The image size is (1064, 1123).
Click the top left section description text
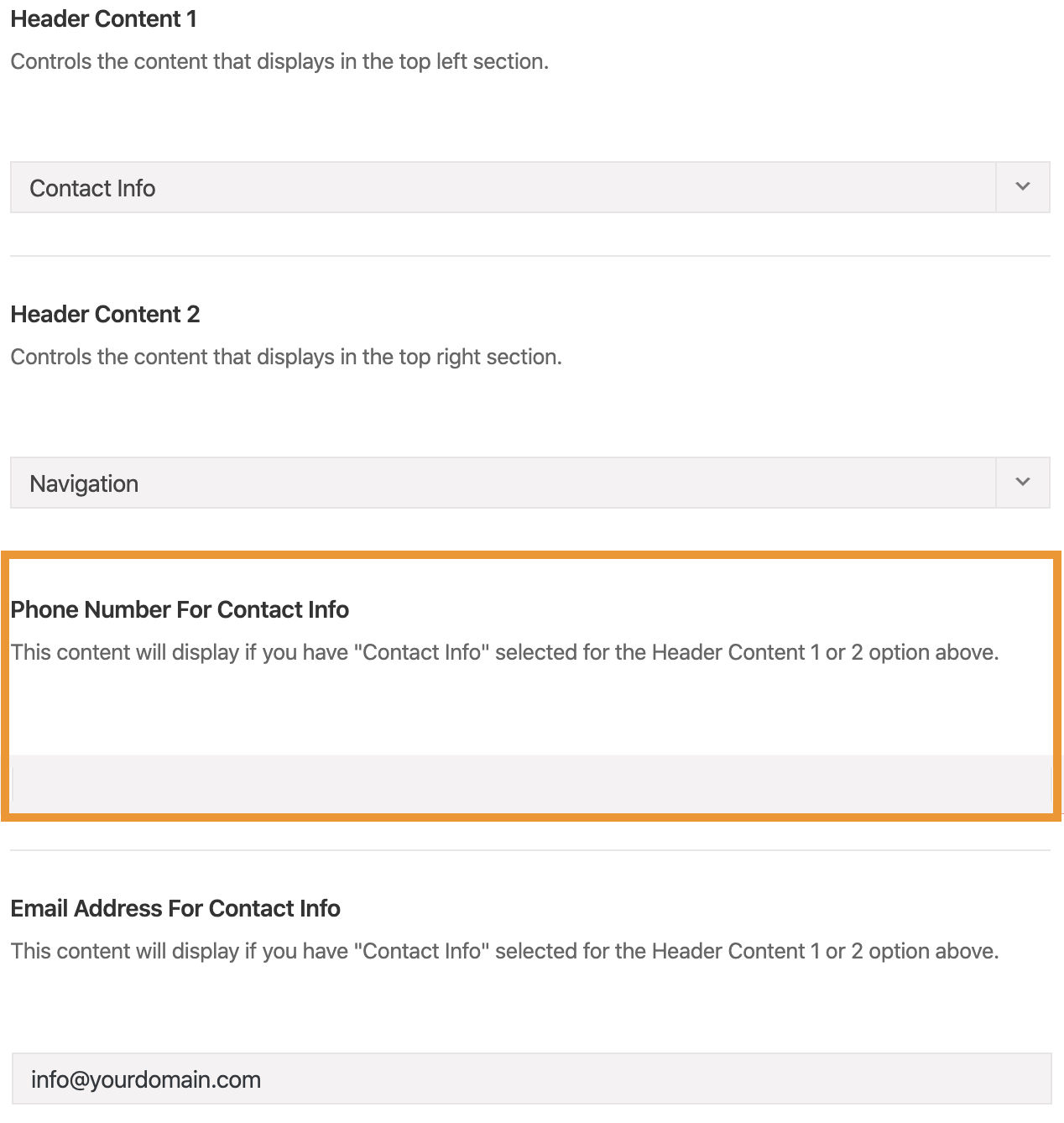click(x=279, y=61)
